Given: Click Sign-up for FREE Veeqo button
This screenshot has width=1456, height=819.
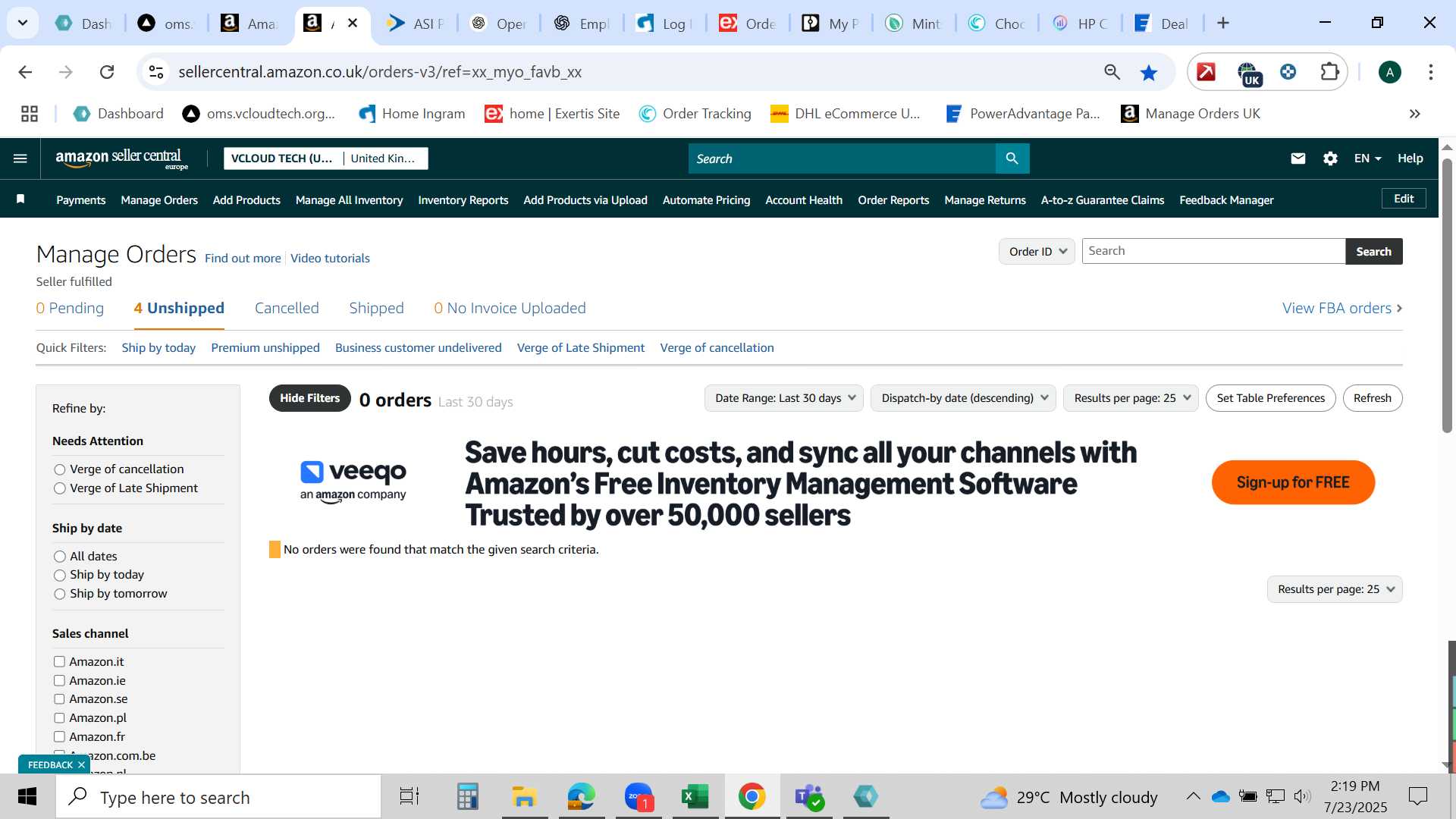Looking at the screenshot, I should pyautogui.click(x=1293, y=482).
